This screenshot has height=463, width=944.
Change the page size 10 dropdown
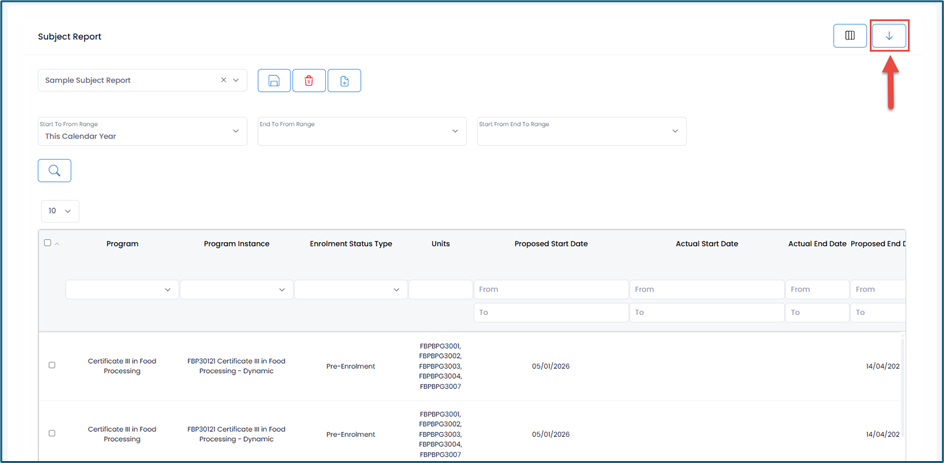pyautogui.click(x=60, y=211)
